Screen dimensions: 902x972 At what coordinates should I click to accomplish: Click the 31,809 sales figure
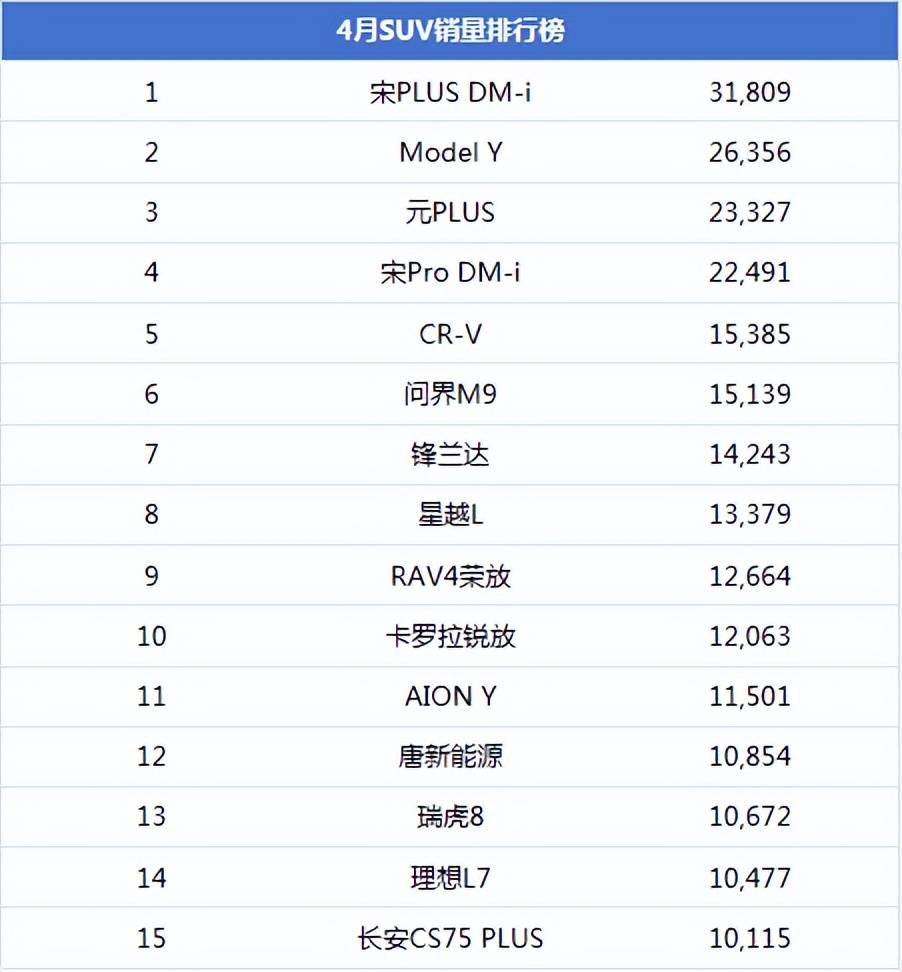750,93
